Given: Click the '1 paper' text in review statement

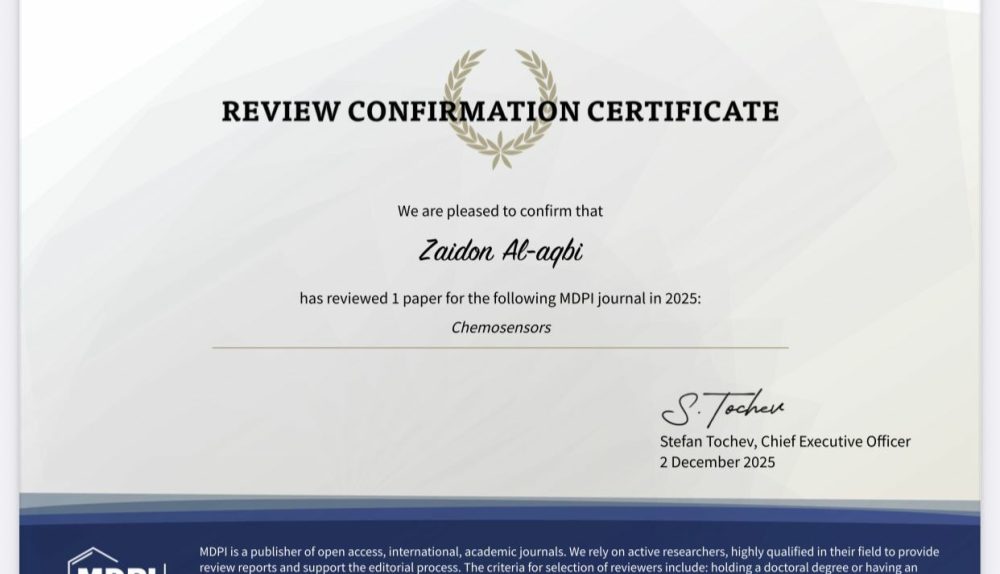Looking at the screenshot, I should (418, 298).
